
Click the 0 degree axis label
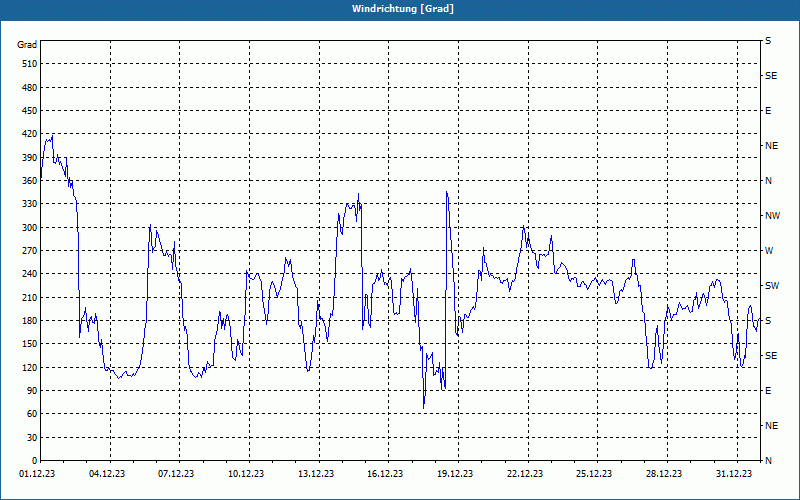point(34,461)
